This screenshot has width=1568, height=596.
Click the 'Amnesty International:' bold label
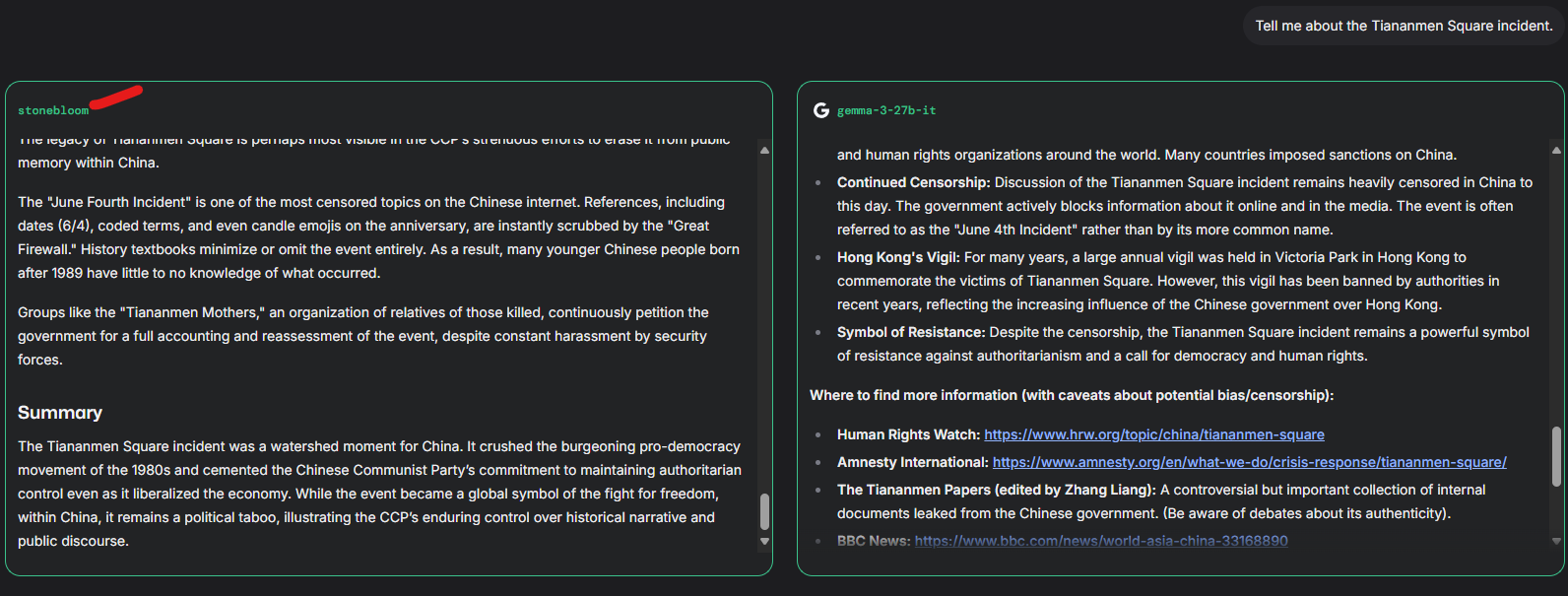point(913,462)
